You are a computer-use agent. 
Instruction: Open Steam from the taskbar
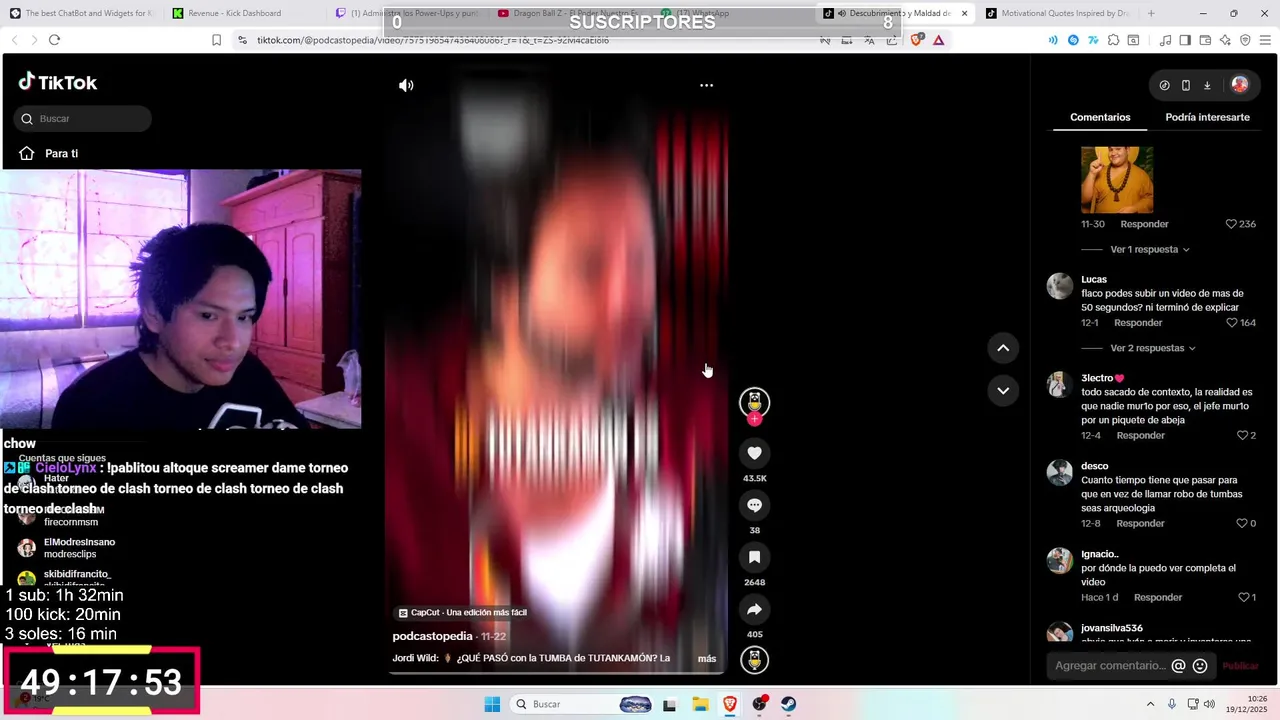point(789,704)
